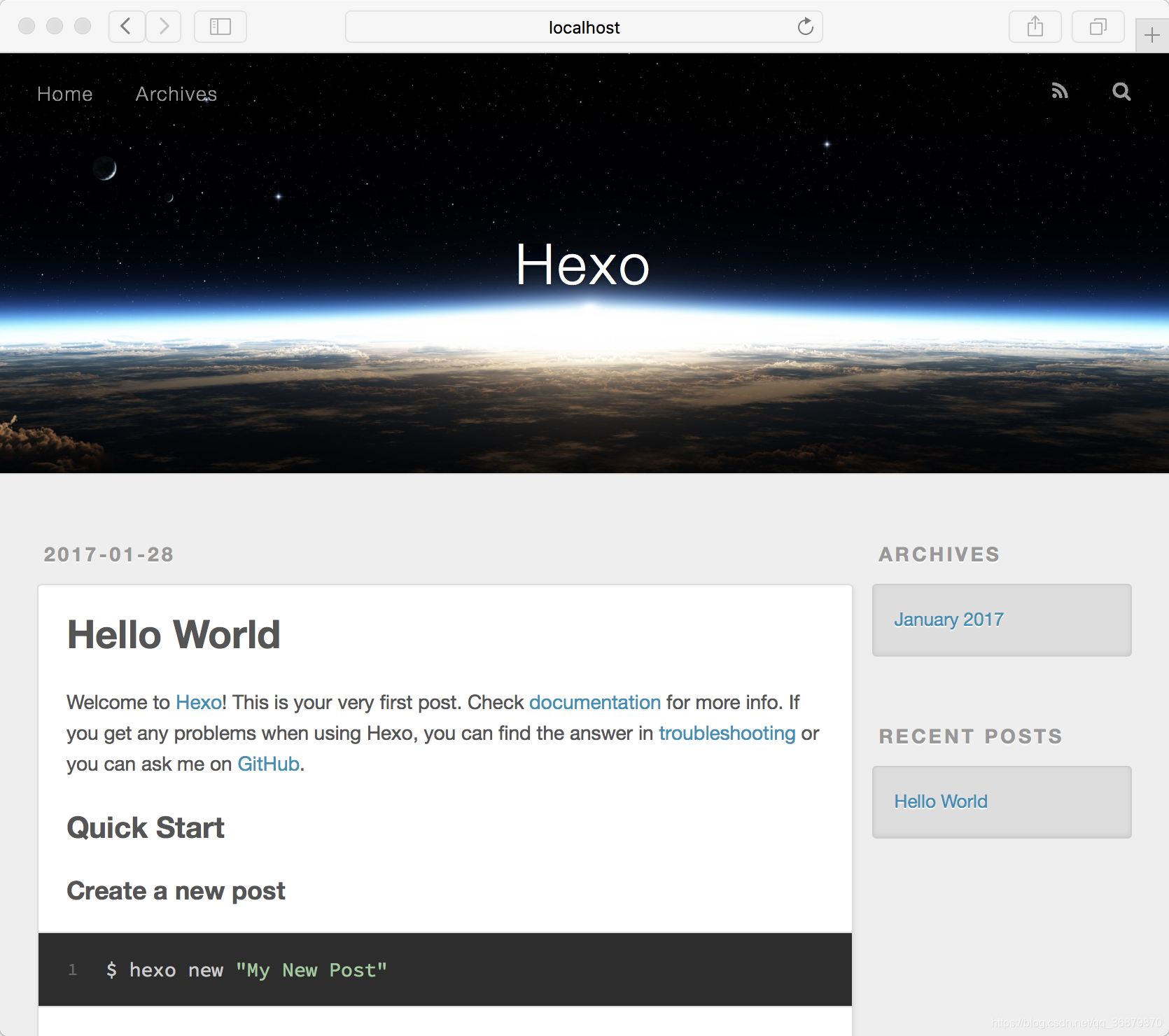This screenshot has width=1169, height=1036.
Task: Reload the localhost page
Action: tap(806, 27)
